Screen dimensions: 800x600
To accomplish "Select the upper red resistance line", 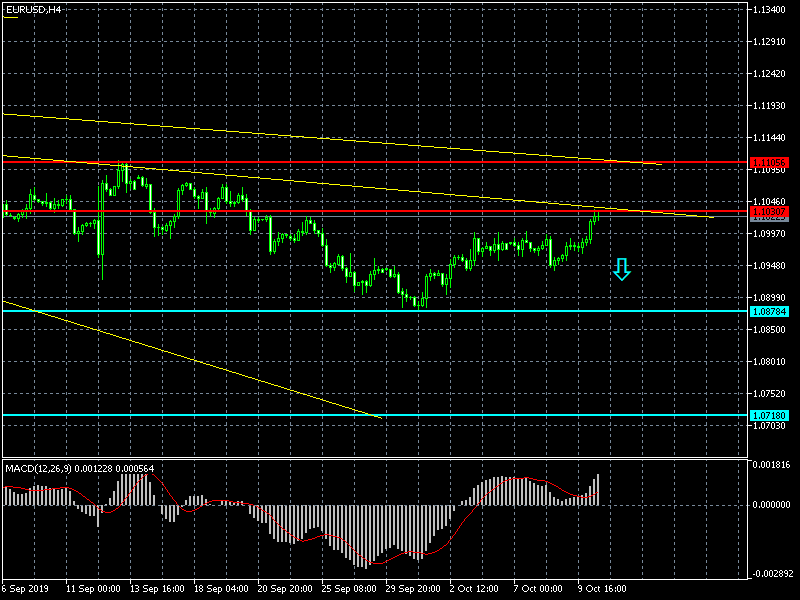I will (x=400, y=162).
